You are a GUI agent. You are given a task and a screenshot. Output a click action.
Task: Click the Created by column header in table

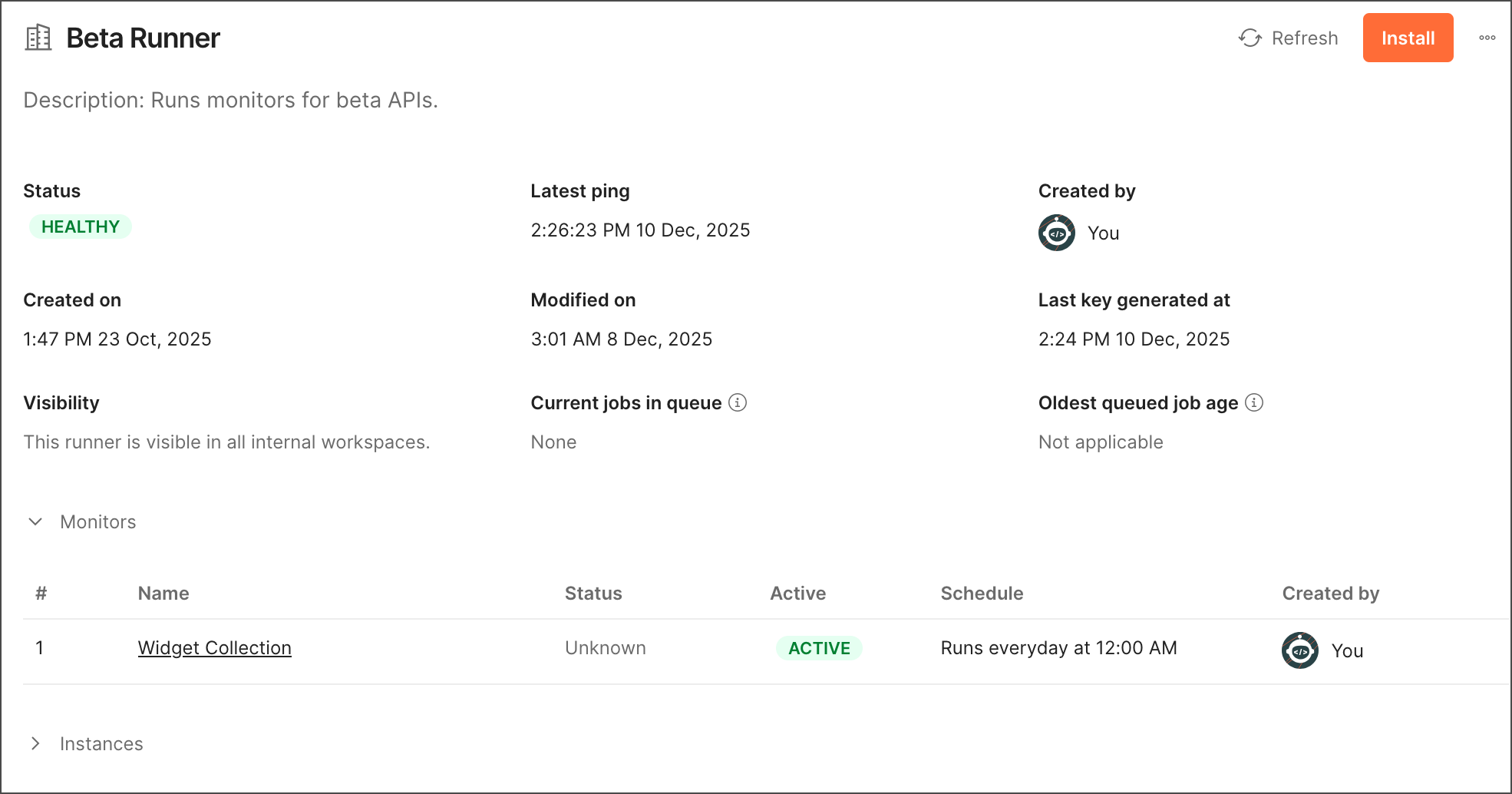click(x=1330, y=594)
